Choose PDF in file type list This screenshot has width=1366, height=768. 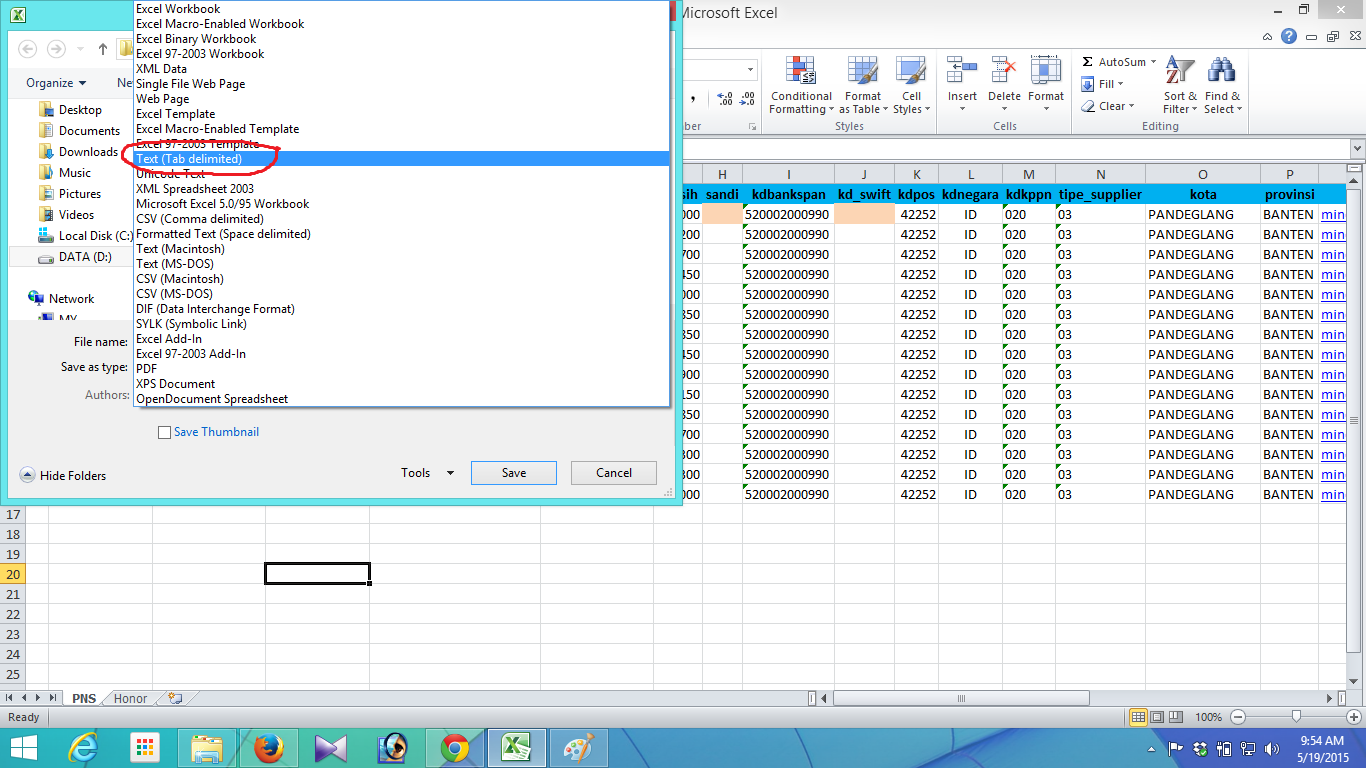401,368
